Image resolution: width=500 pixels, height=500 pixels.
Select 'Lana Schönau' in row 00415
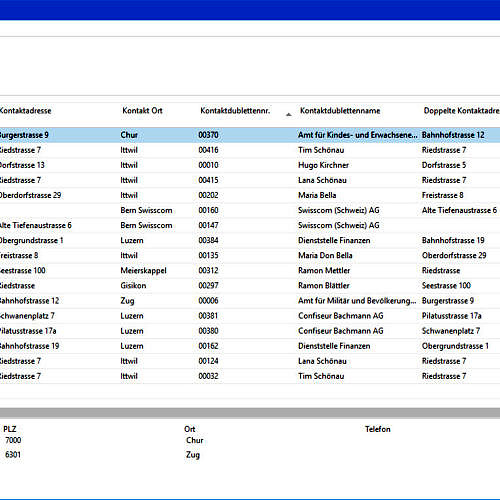322,180
